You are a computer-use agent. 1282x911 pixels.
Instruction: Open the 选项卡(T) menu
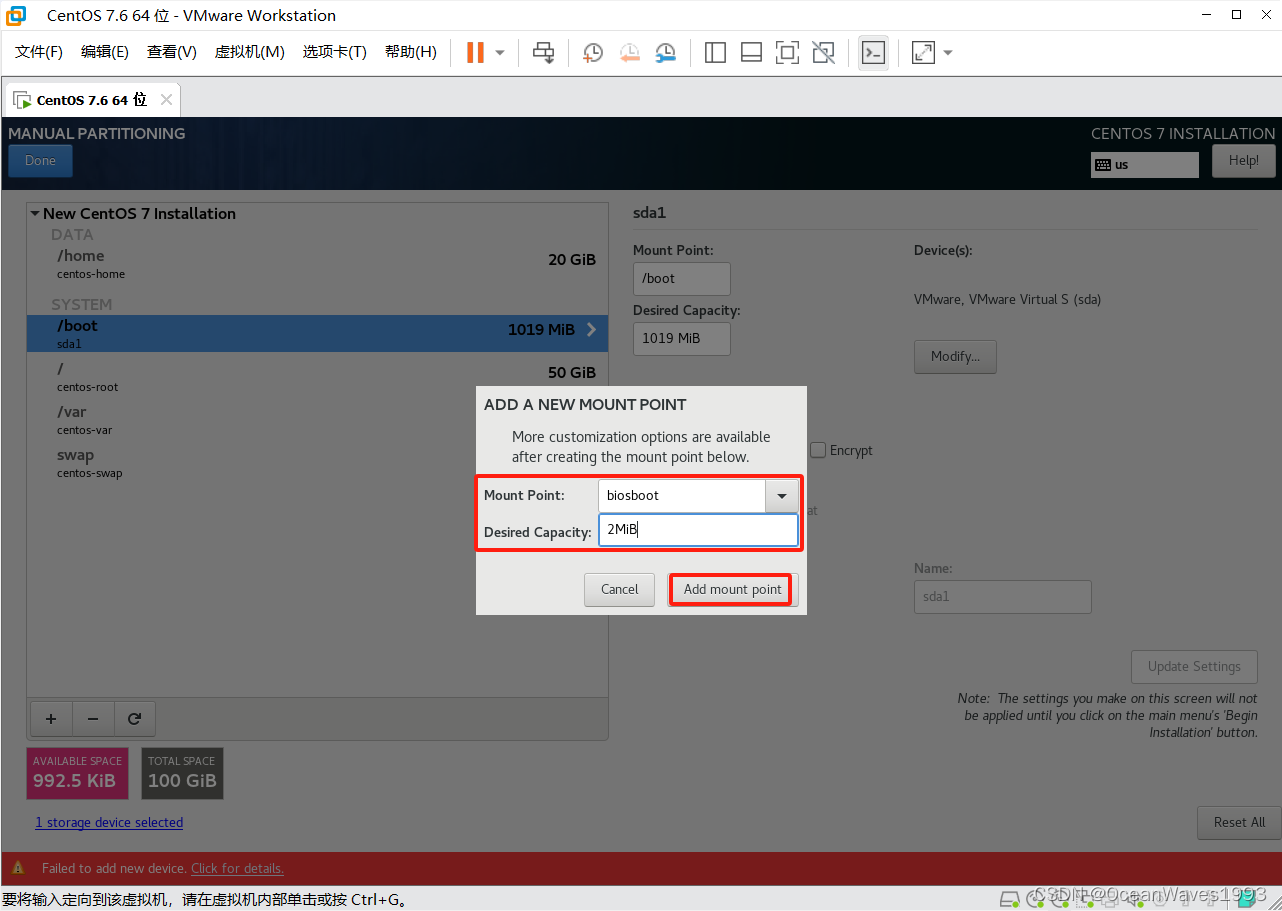(x=335, y=52)
